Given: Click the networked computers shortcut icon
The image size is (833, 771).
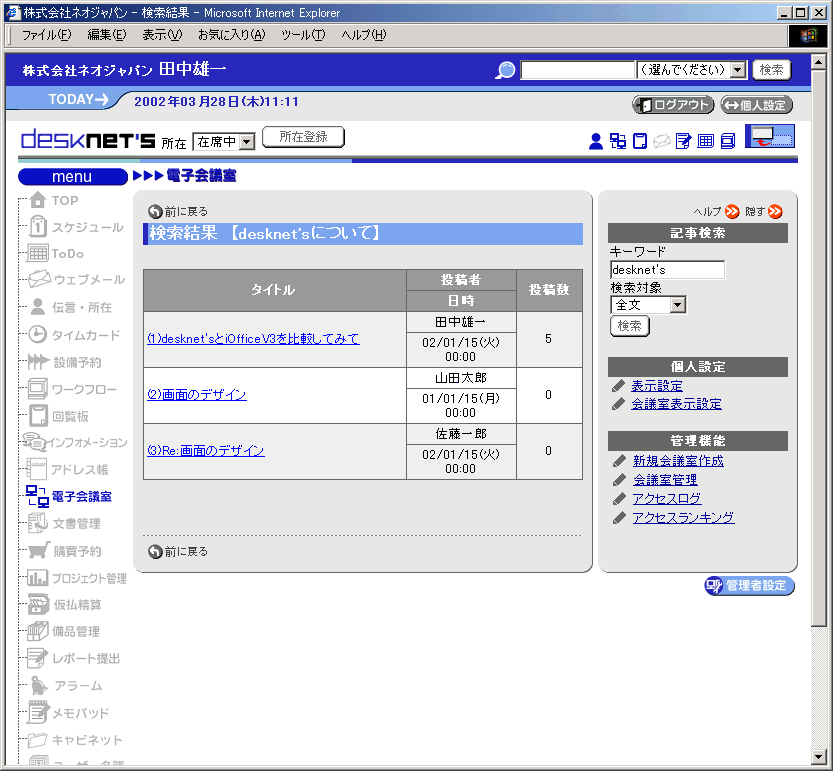Looking at the screenshot, I should coord(618,141).
